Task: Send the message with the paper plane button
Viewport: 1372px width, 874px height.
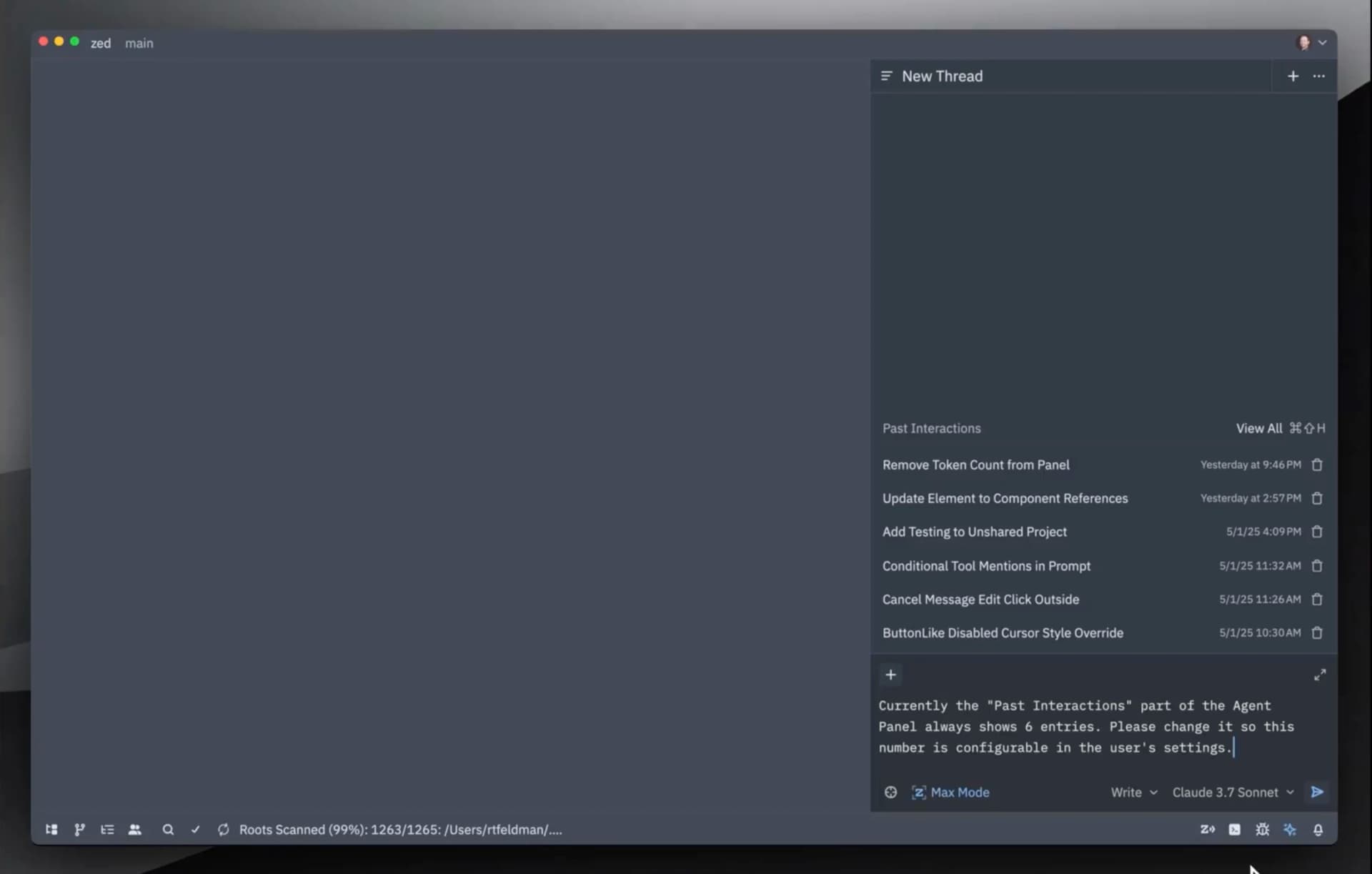Action: [x=1317, y=792]
